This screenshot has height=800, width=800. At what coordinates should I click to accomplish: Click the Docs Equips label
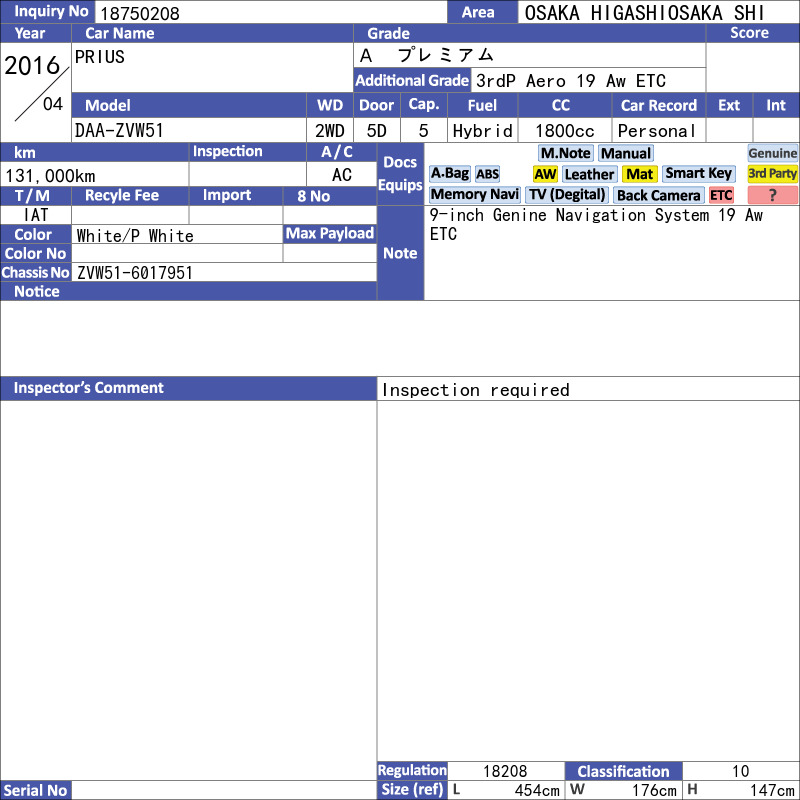click(400, 174)
